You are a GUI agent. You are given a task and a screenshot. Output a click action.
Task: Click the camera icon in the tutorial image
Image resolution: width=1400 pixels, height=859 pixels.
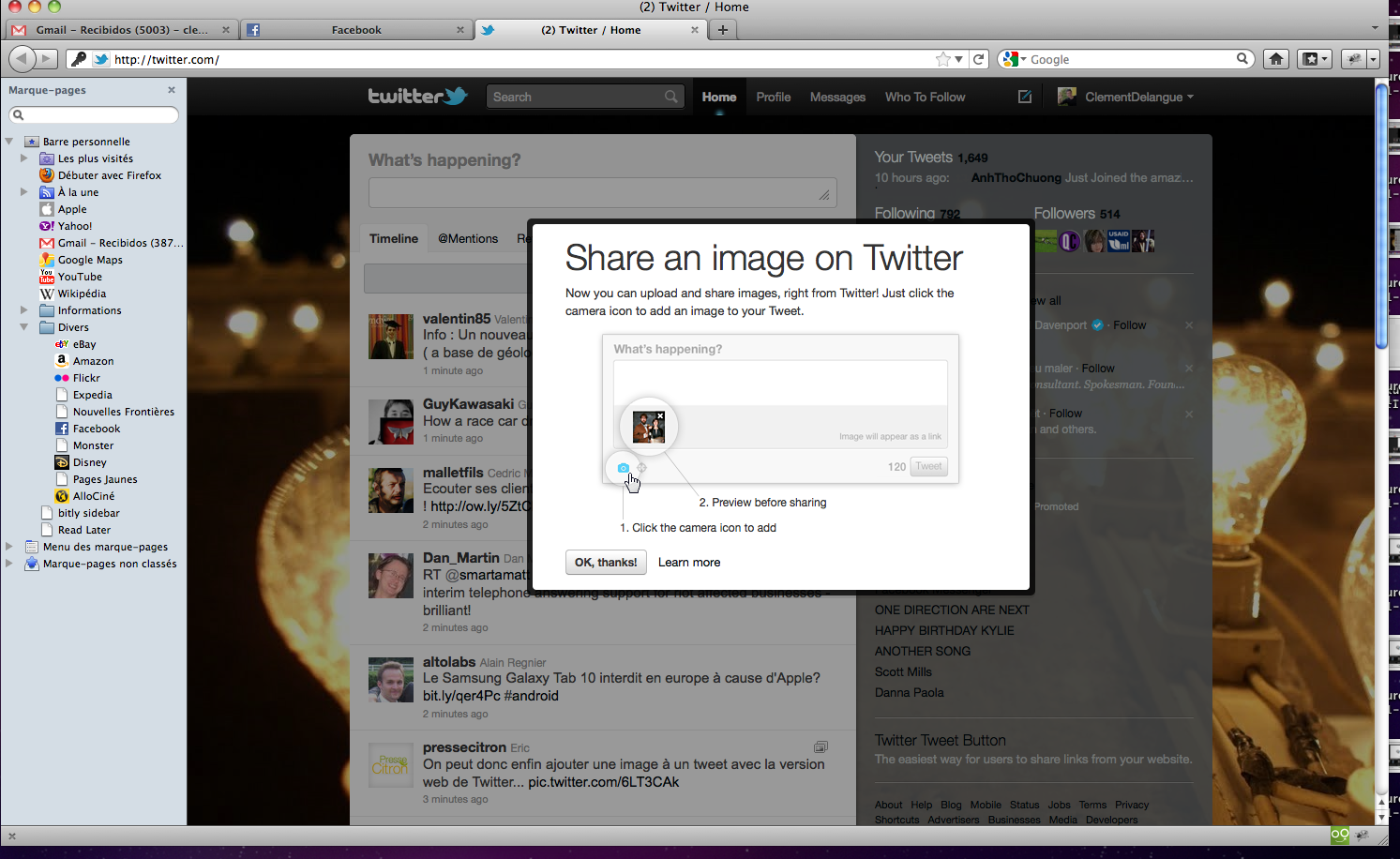point(624,468)
